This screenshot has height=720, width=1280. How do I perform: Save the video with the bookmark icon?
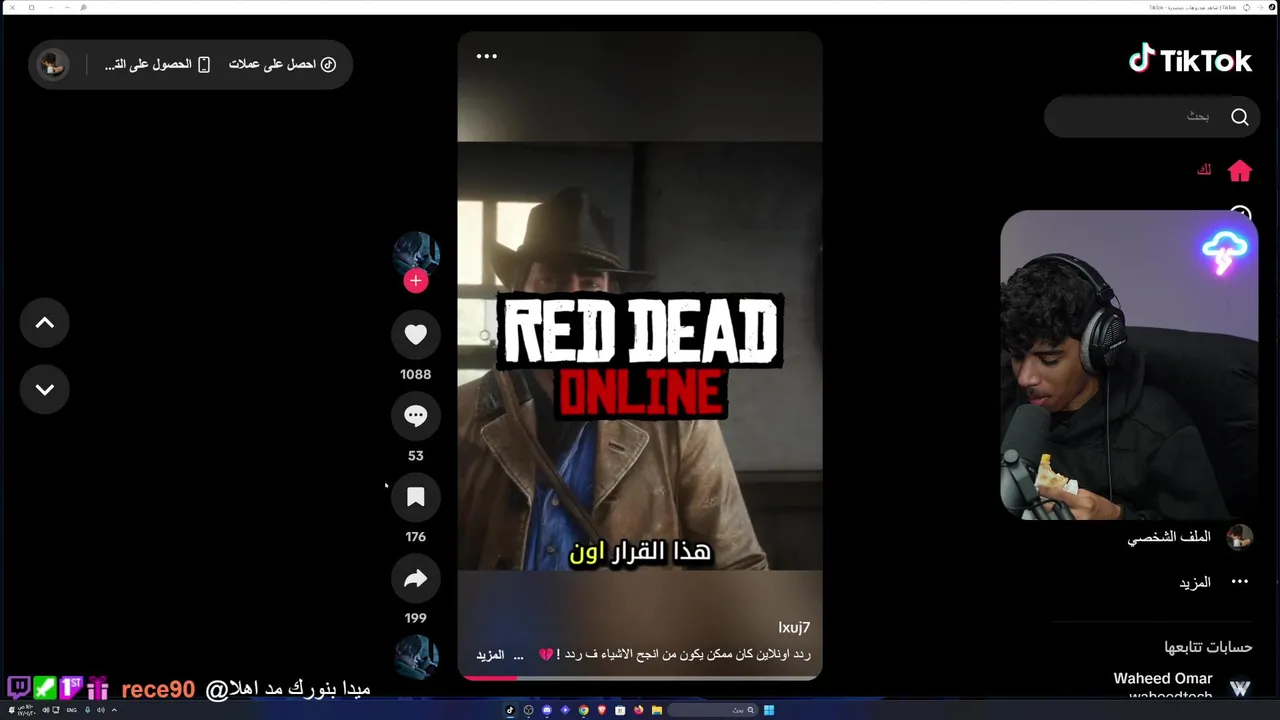click(x=416, y=497)
